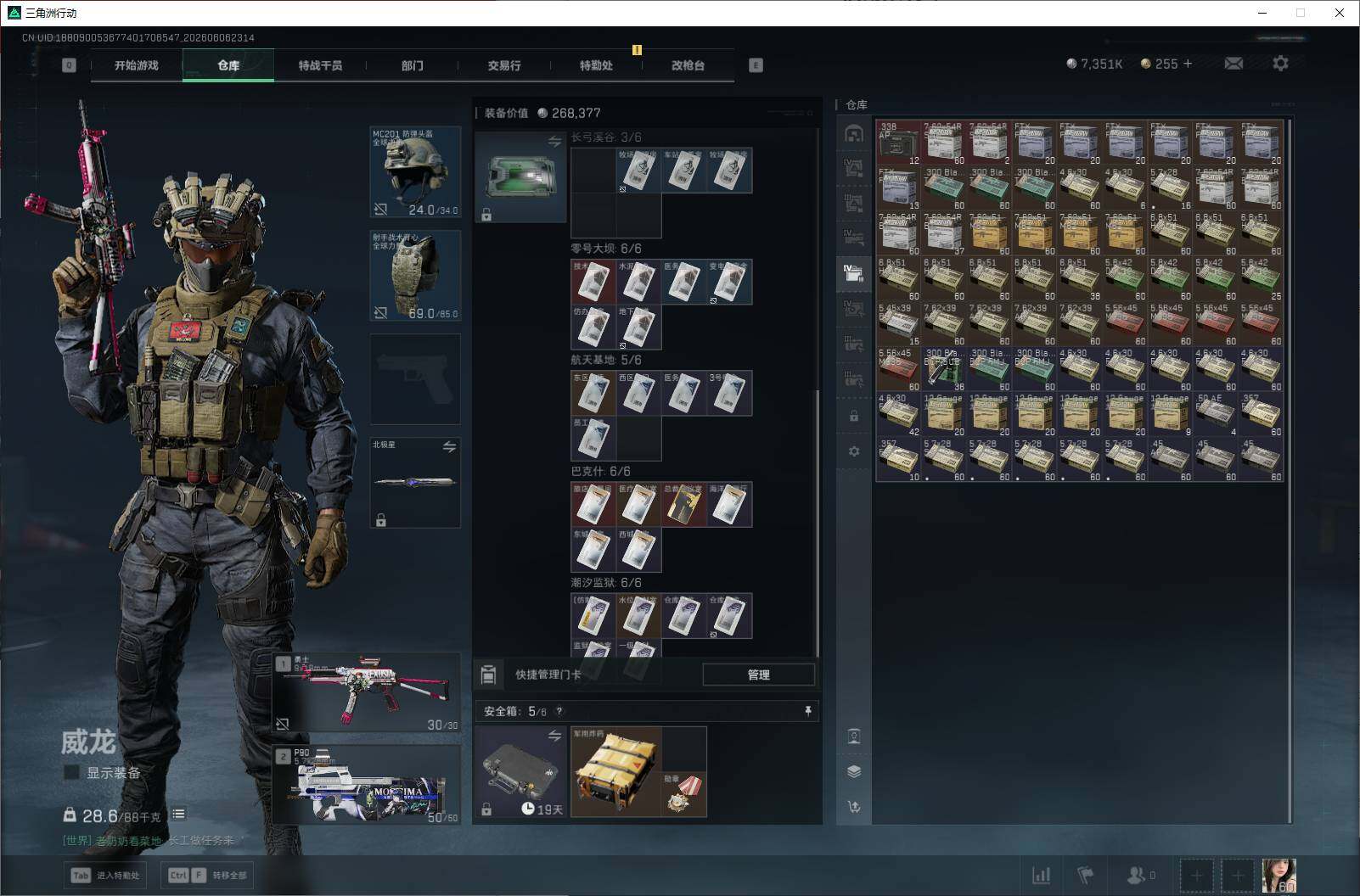Select the 总裁 gold key card under 巴克什
This screenshot has height=896, width=1360.
684,504
